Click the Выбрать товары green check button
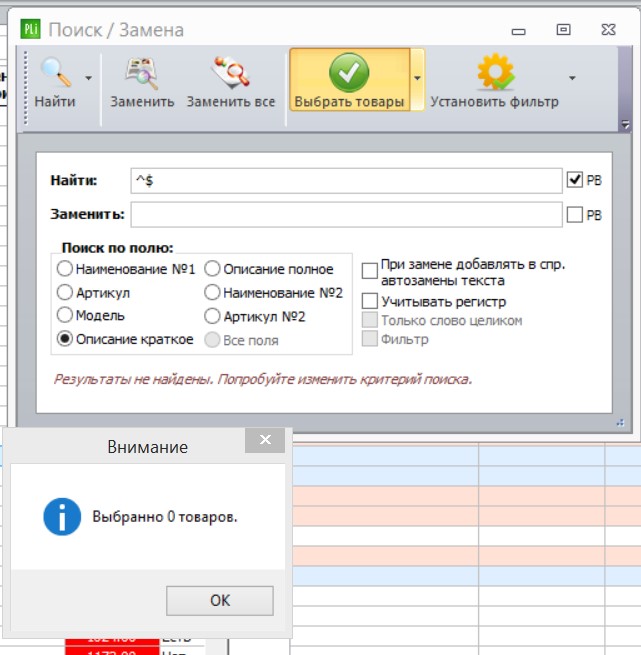 pyautogui.click(x=349, y=79)
